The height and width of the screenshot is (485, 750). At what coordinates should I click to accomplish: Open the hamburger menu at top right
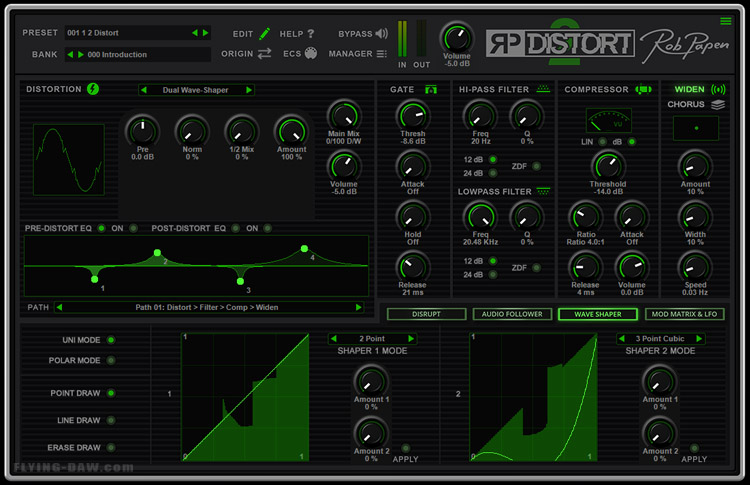[x=726, y=21]
